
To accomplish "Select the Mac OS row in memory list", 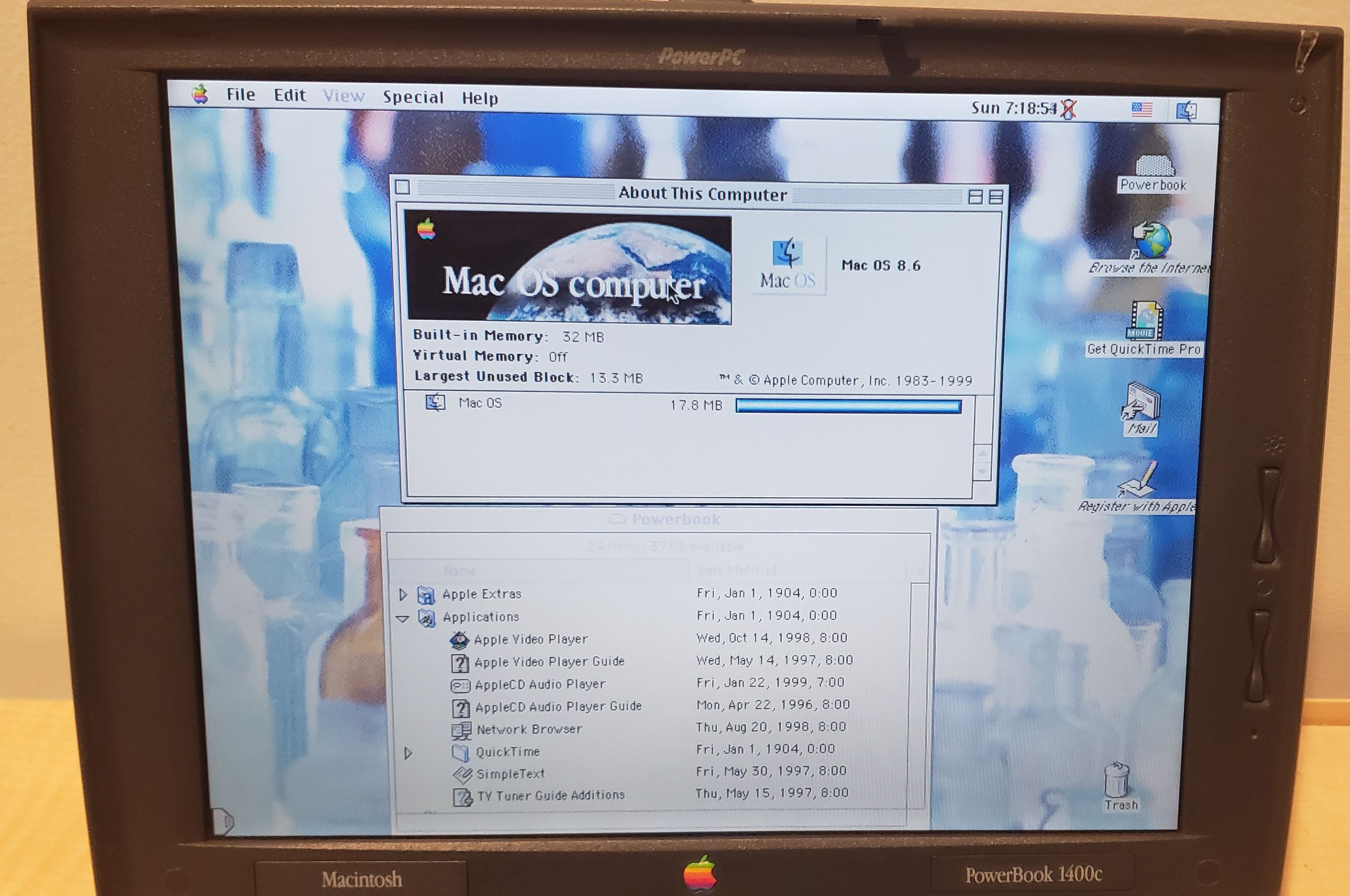I will pos(688,404).
